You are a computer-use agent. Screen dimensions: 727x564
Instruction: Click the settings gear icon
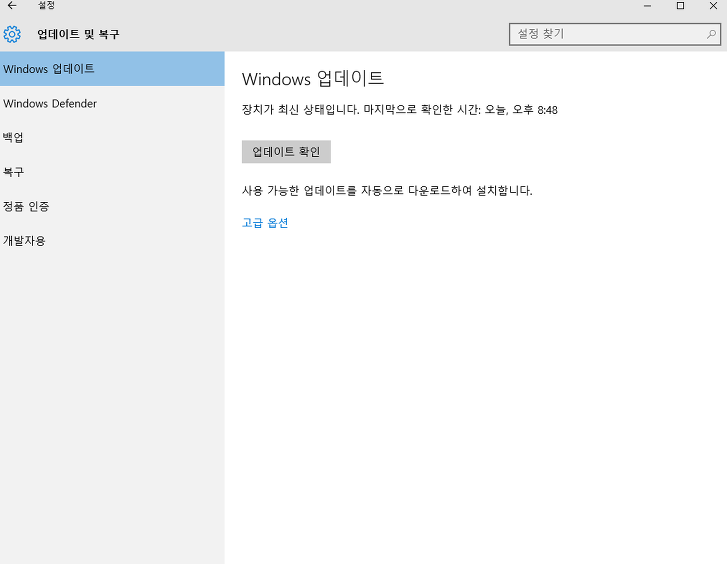(x=12, y=34)
